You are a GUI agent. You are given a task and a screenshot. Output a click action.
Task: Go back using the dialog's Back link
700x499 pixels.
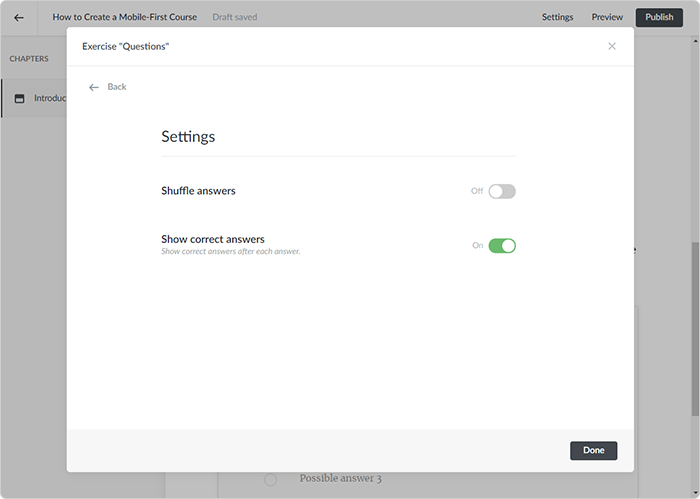pyautogui.click(x=108, y=87)
